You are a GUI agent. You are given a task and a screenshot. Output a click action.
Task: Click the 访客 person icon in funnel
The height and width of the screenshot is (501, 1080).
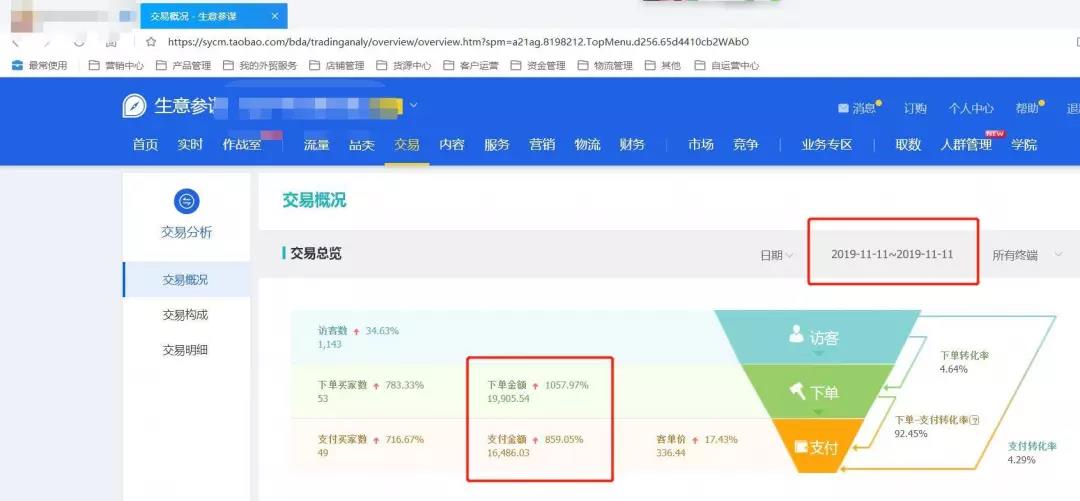click(796, 336)
